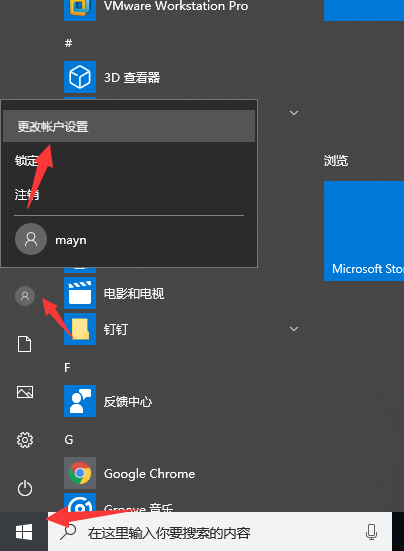The height and width of the screenshot is (551, 404).
Task: Open the VMware Workstation Pro app icon
Action: coord(80,10)
